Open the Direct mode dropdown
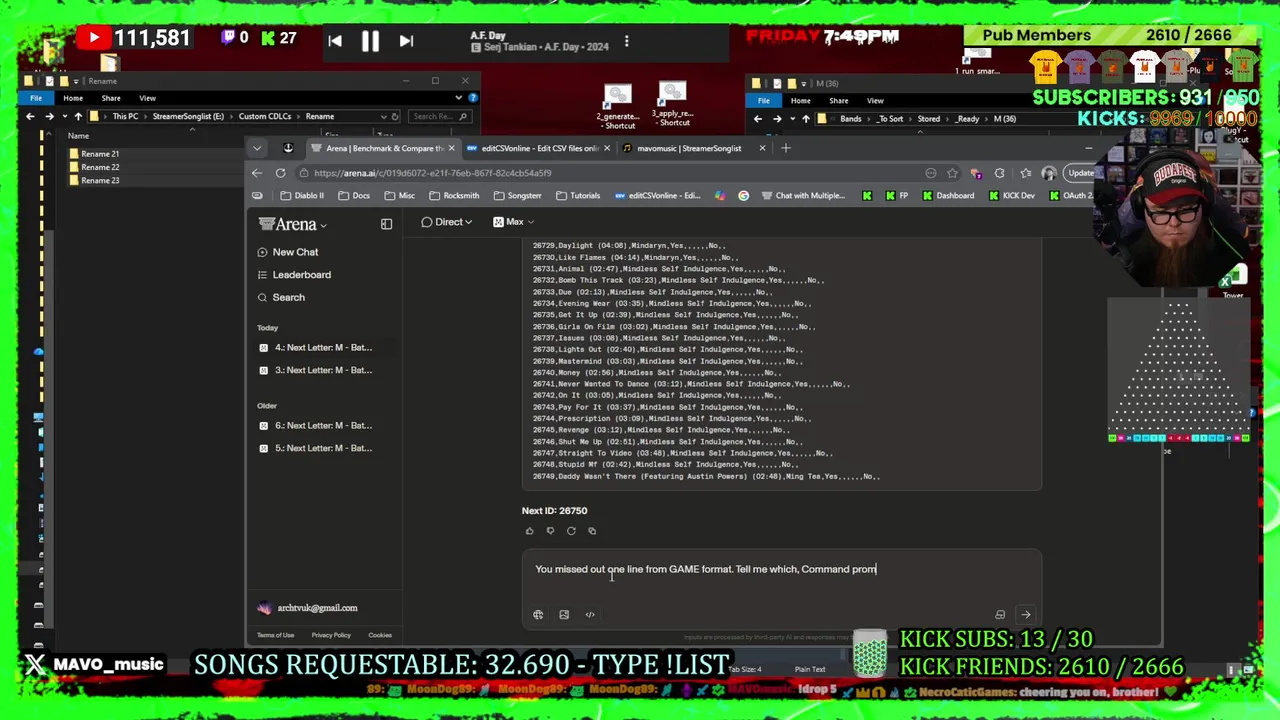This screenshot has width=1280, height=720. (x=449, y=222)
